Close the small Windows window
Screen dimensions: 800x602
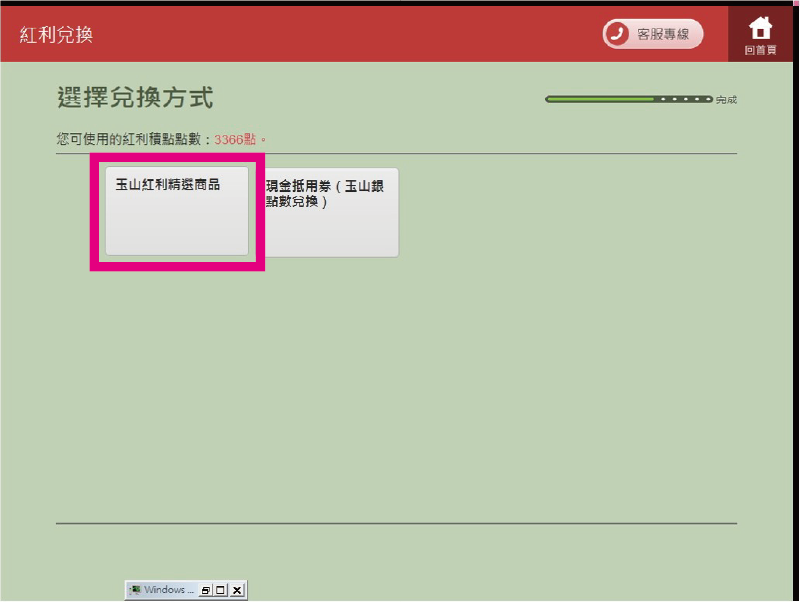click(x=237, y=590)
